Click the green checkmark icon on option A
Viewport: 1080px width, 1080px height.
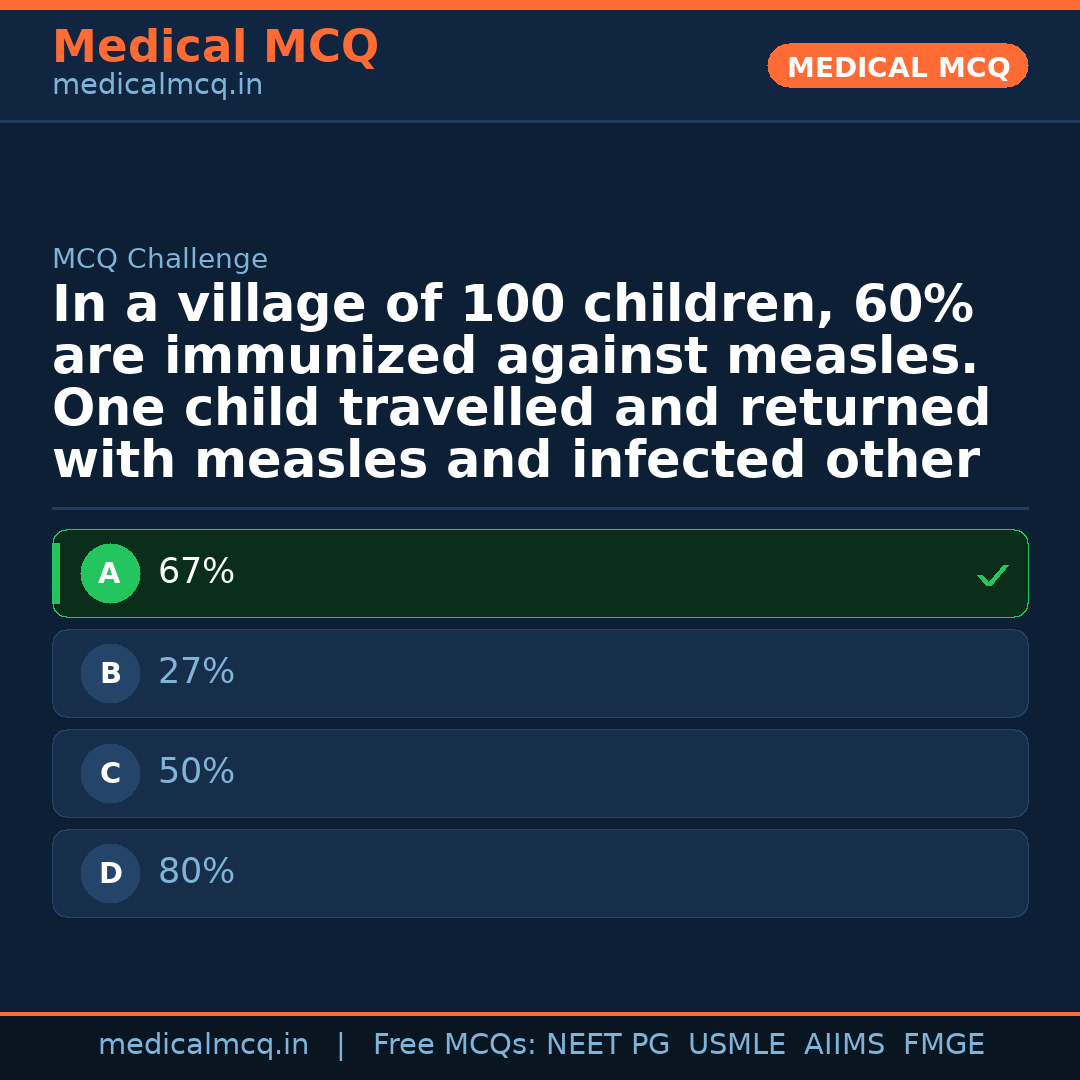(x=992, y=575)
